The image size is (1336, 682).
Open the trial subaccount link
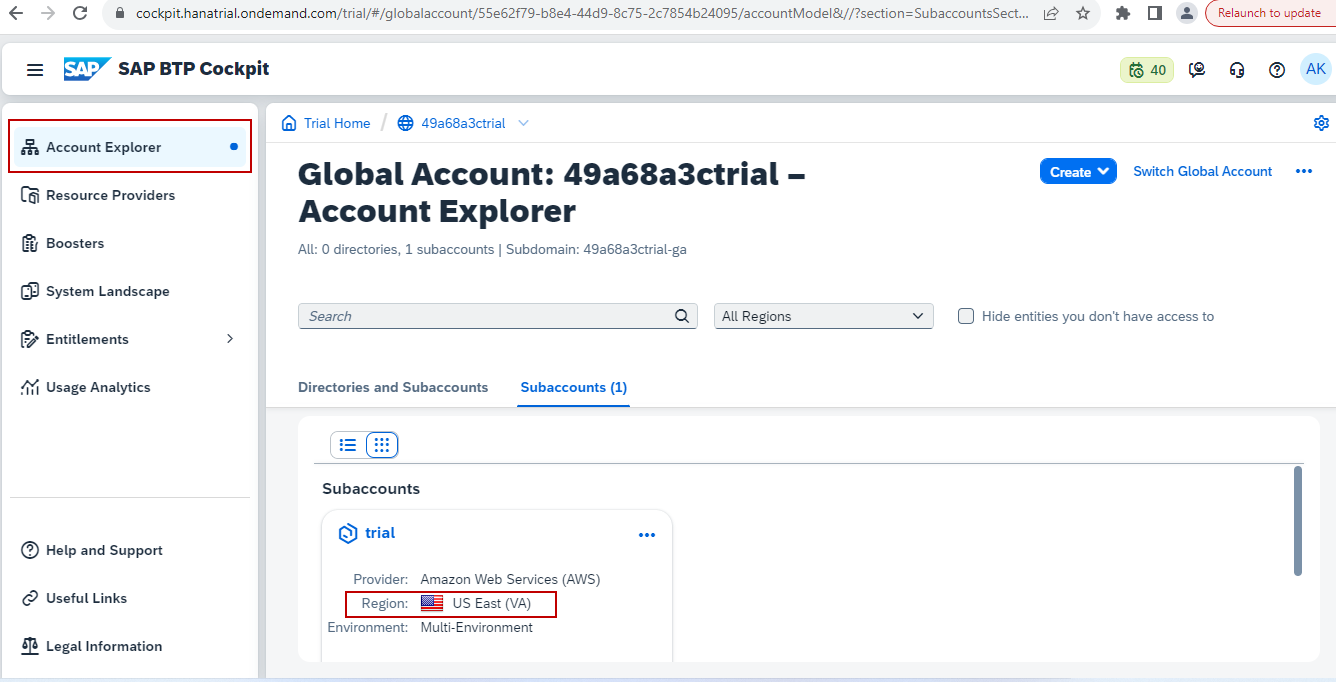(x=380, y=533)
